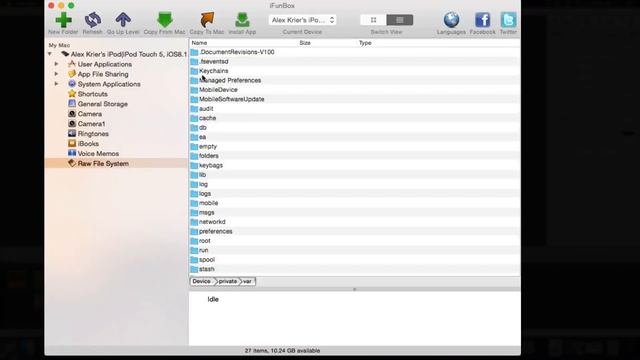
Task: Click the Copy From Mac icon
Action: coord(164,20)
